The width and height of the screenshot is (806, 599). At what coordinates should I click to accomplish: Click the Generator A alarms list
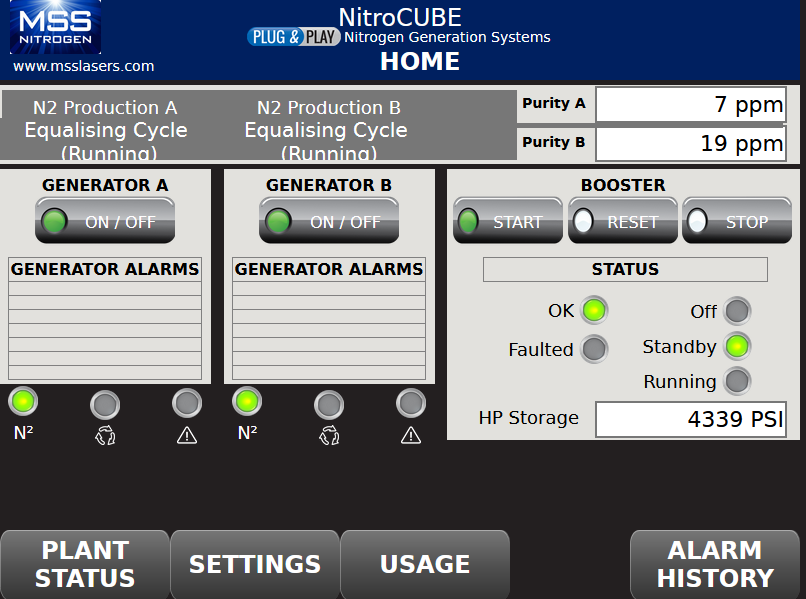[x=105, y=319]
